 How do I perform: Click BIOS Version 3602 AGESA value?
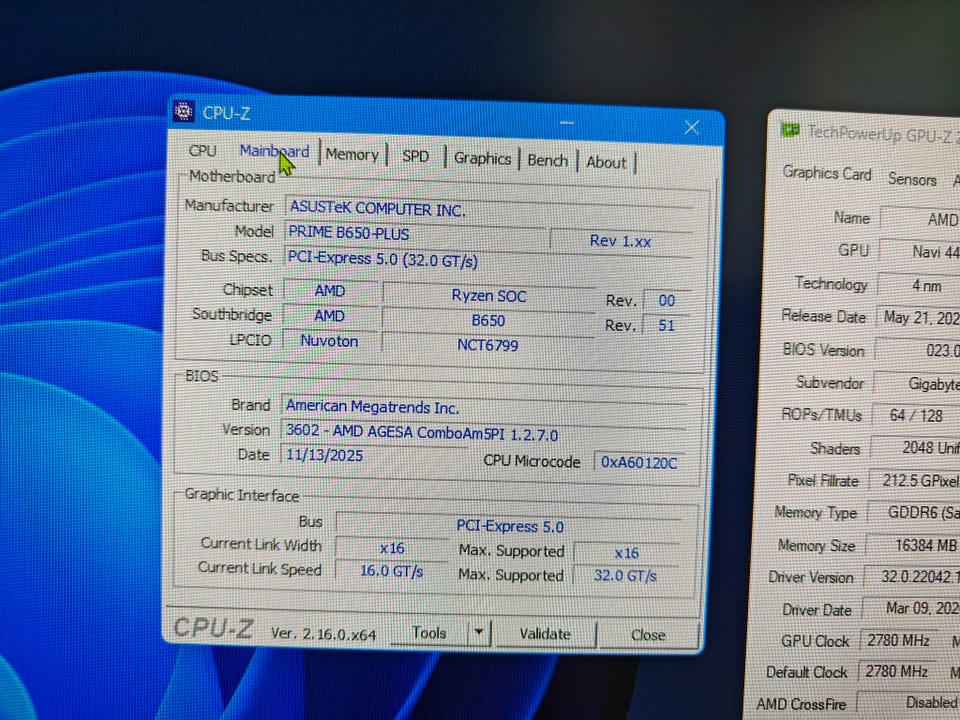point(484,432)
